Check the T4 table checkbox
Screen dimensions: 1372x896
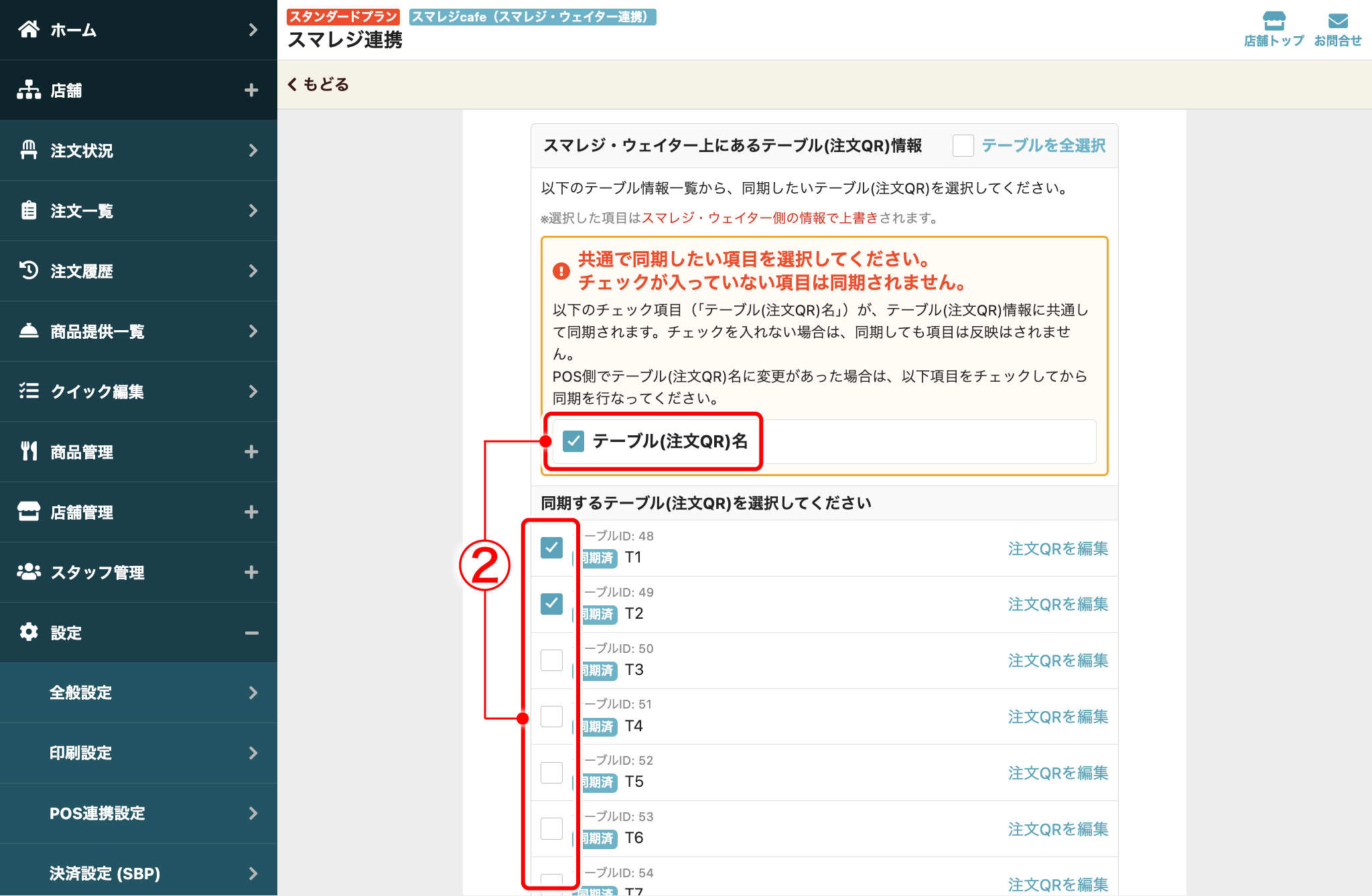[x=551, y=717]
